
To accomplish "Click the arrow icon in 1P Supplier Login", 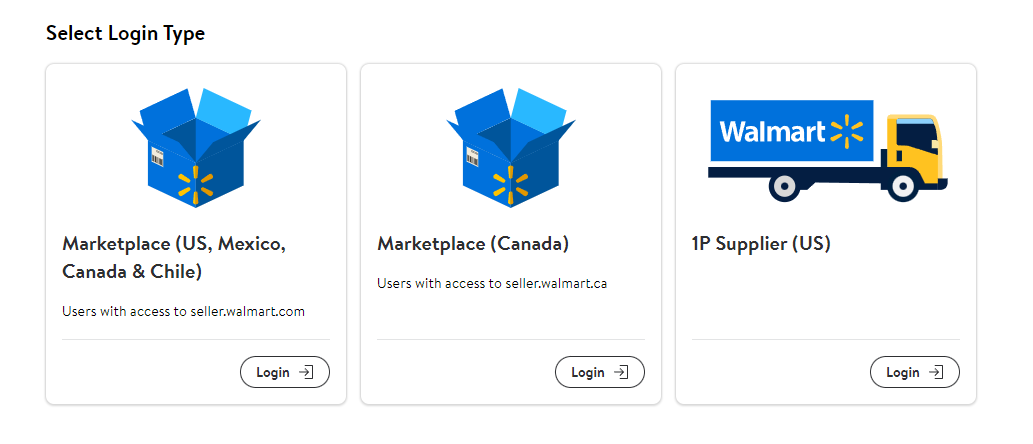I will point(937,372).
